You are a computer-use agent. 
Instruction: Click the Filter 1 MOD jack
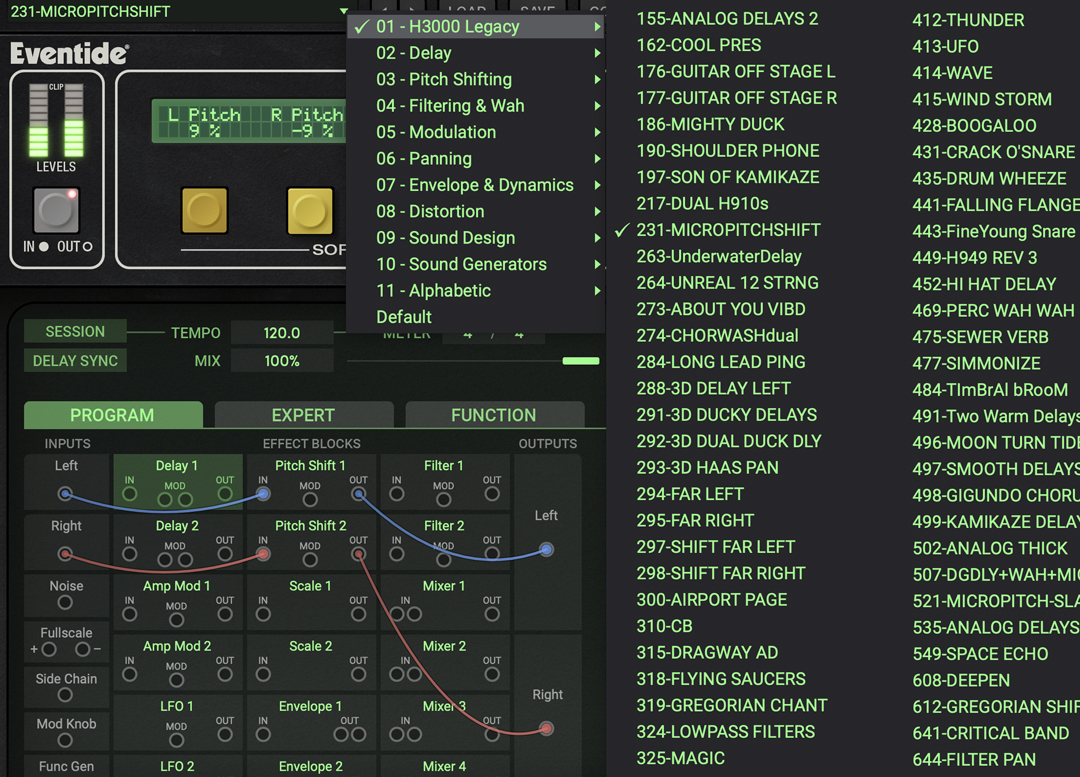point(443,499)
